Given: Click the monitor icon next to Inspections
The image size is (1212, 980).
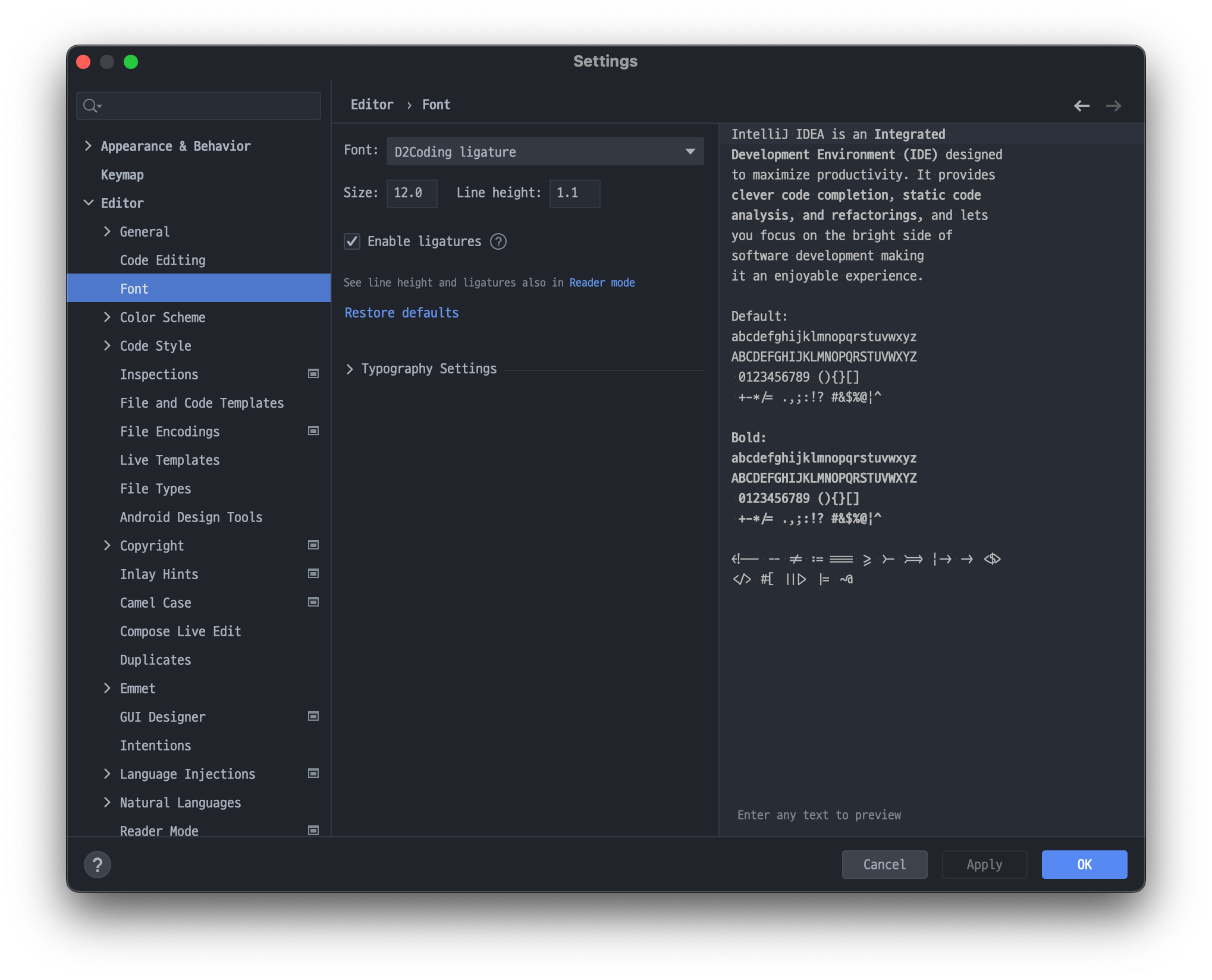Looking at the screenshot, I should pos(313,374).
